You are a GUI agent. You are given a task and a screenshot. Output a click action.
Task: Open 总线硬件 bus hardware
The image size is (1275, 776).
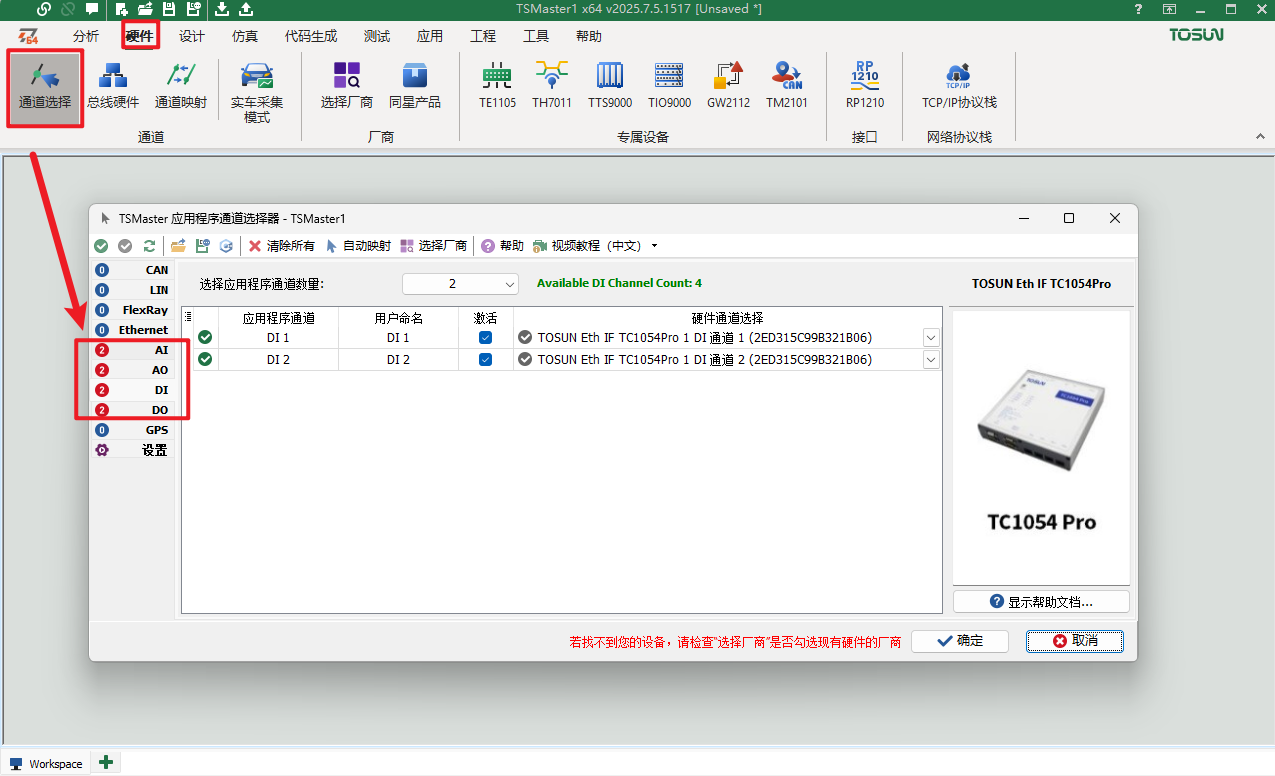(x=113, y=87)
